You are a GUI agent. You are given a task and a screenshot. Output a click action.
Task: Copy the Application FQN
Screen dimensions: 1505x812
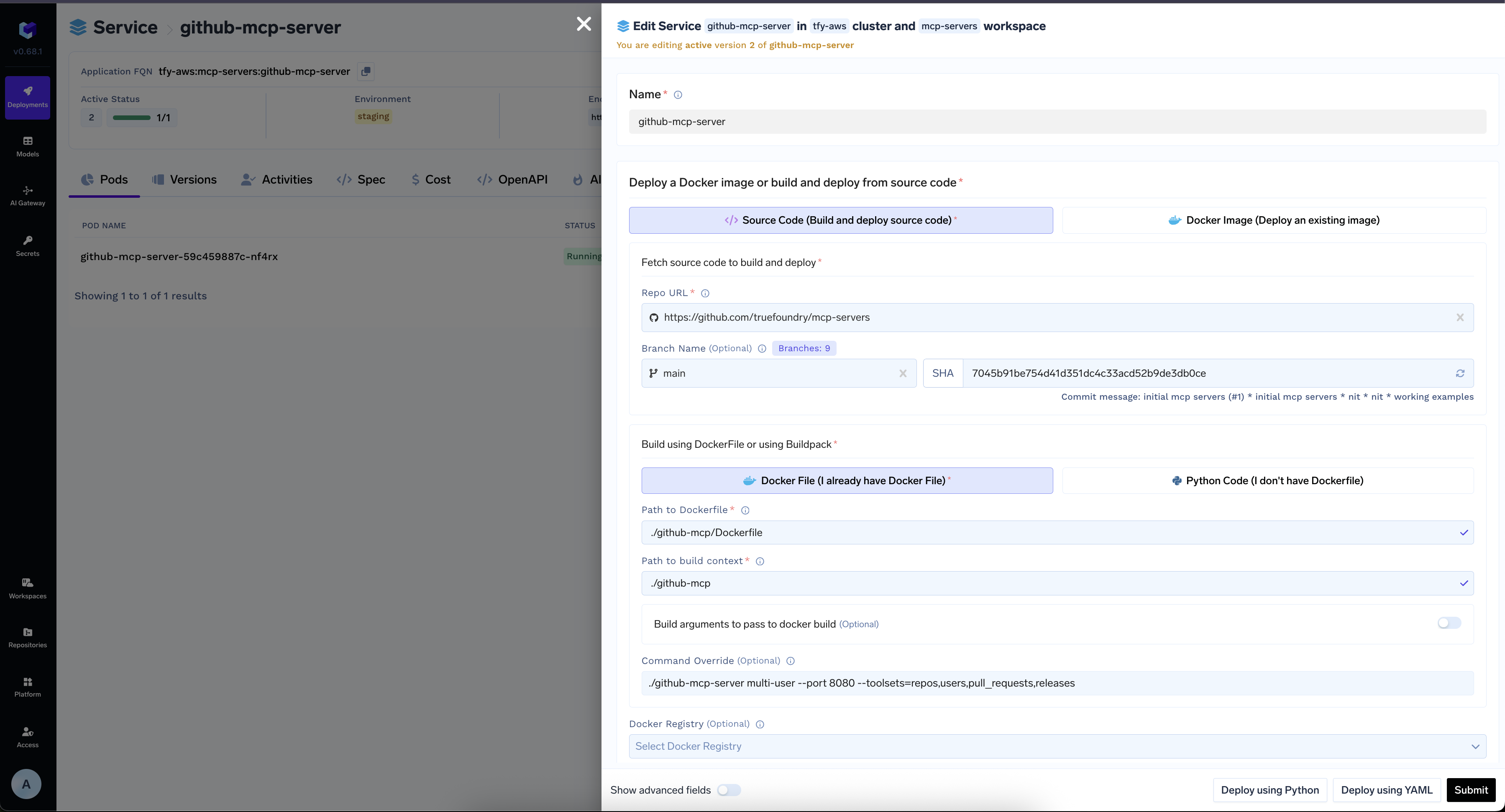coord(366,71)
